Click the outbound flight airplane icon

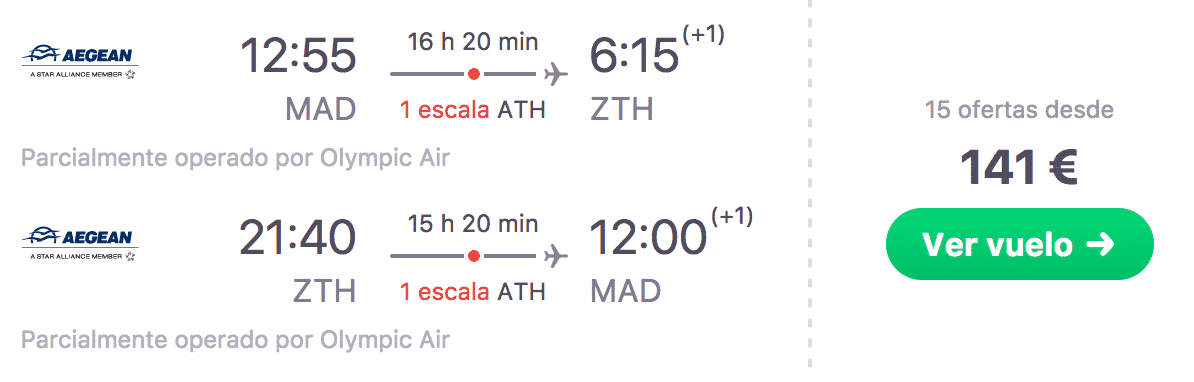tap(556, 75)
